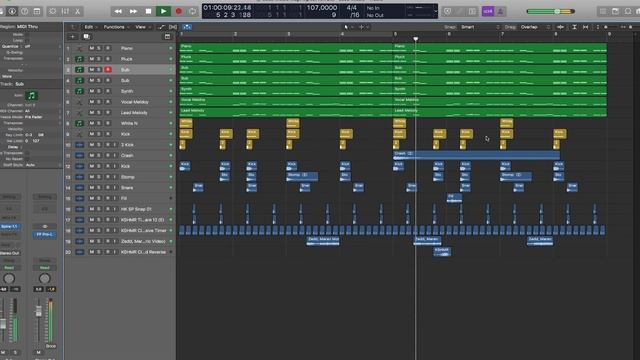Expand the More disclosure in Region inspector
Viewport: 640px width, 360px height.
tap(7, 76)
